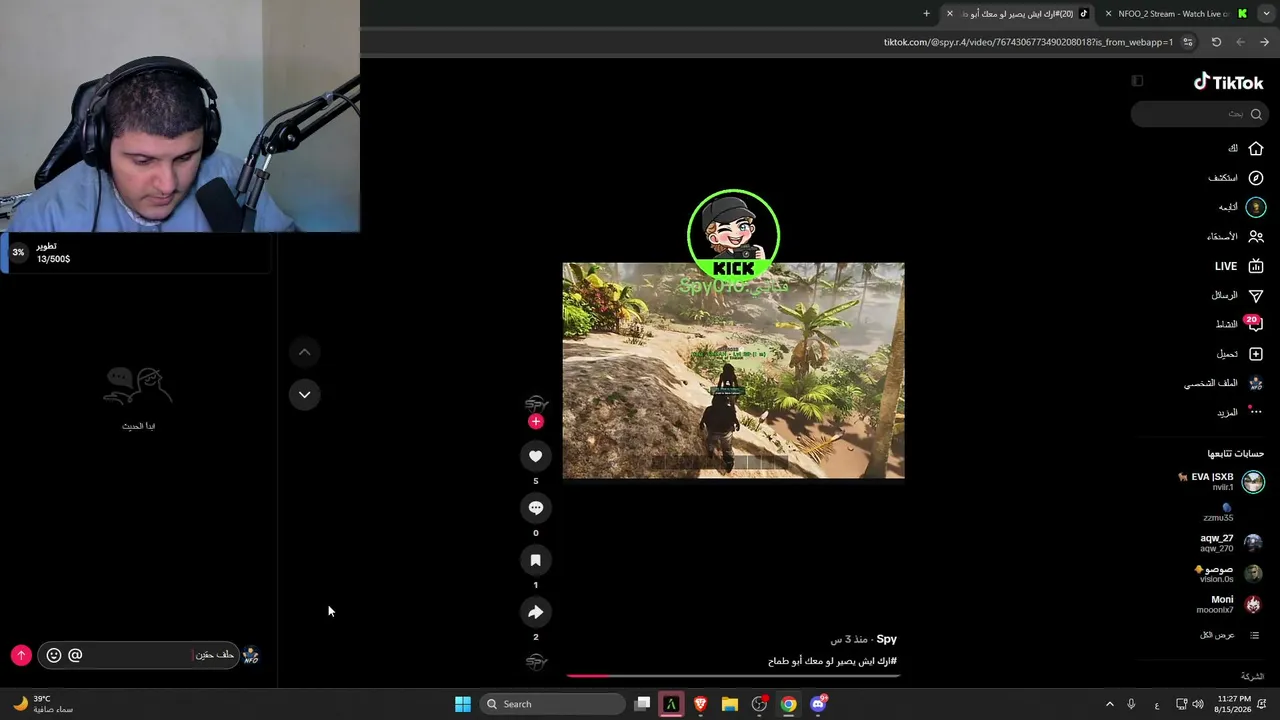The height and width of the screenshot is (720, 1280).
Task: Open the Upload plus icon
Action: coord(1256,354)
